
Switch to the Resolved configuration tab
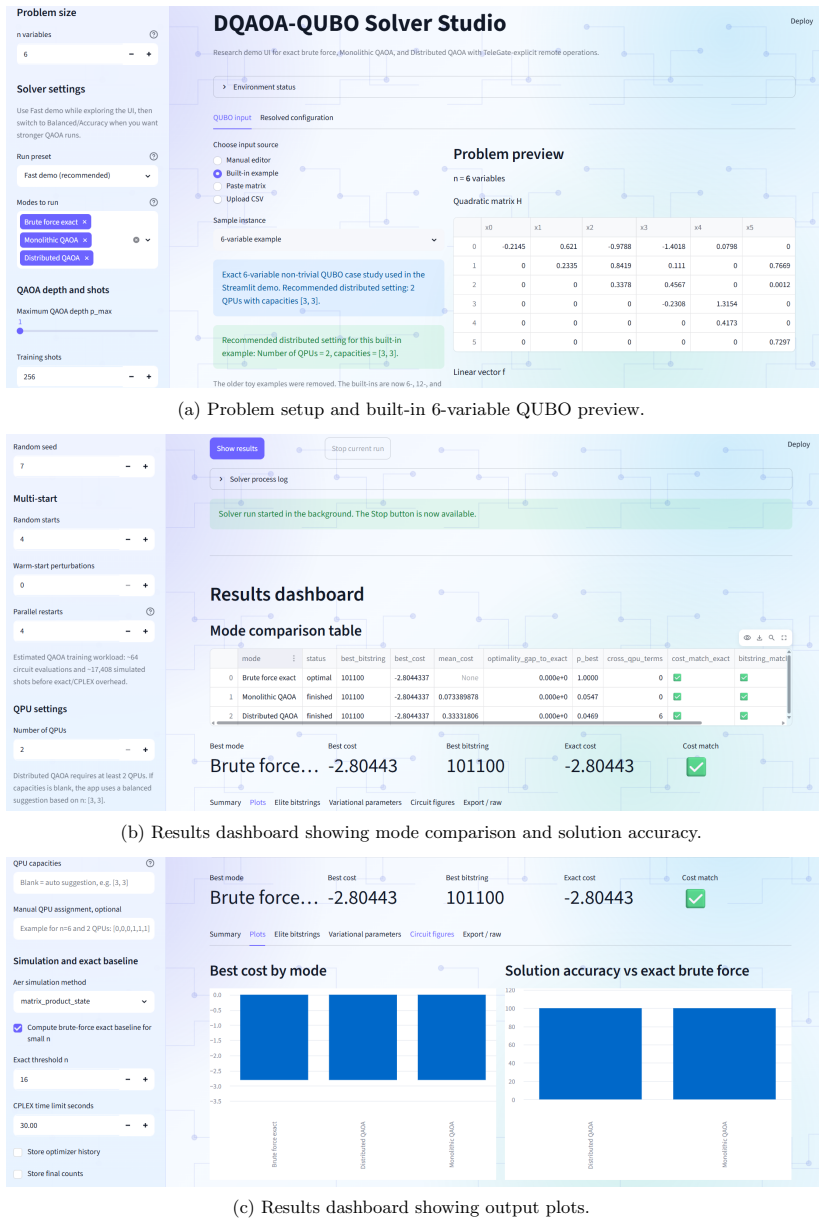297,118
